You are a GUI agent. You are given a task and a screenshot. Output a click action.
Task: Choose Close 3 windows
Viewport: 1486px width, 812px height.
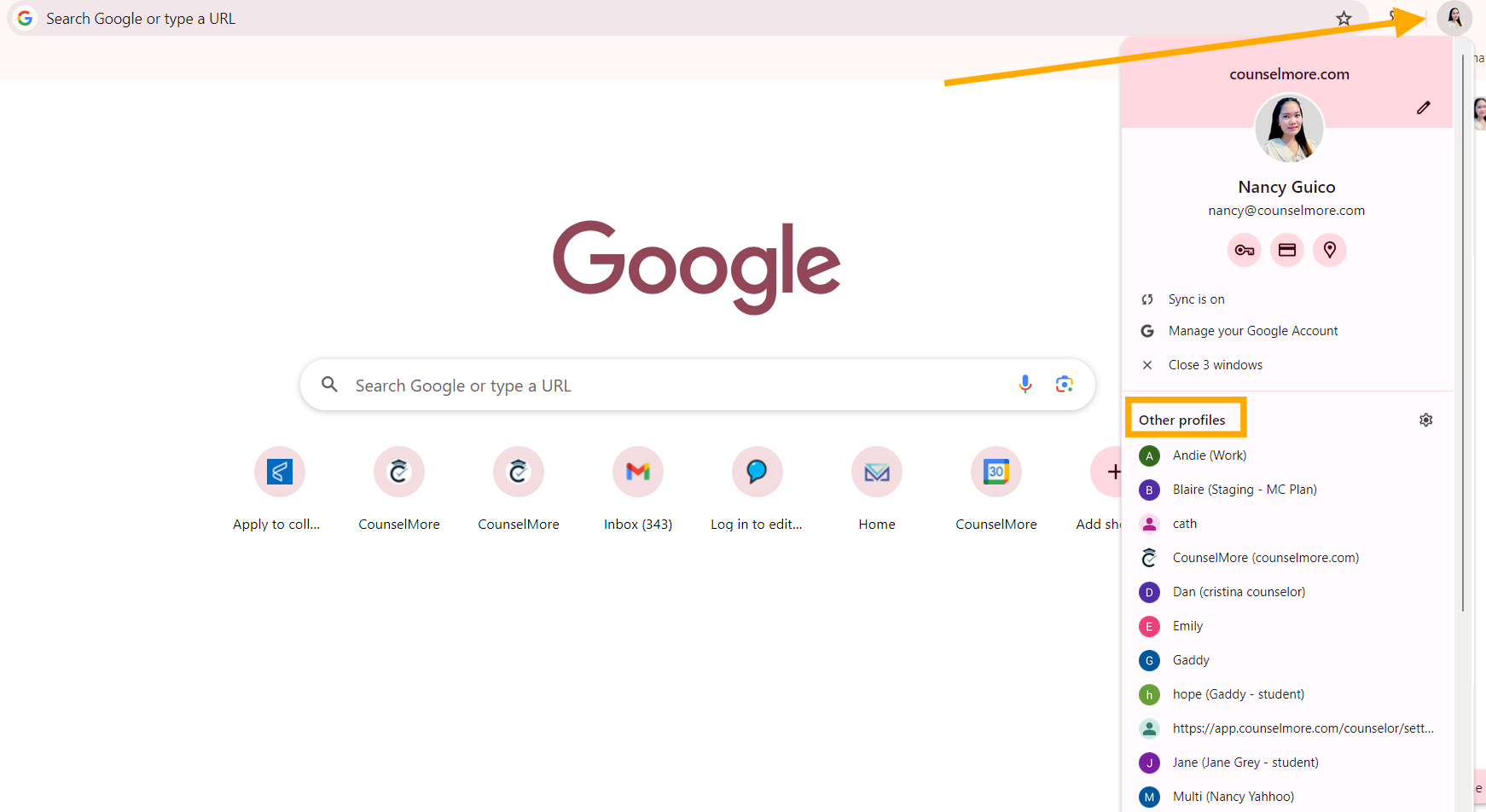click(x=1287, y=365)
